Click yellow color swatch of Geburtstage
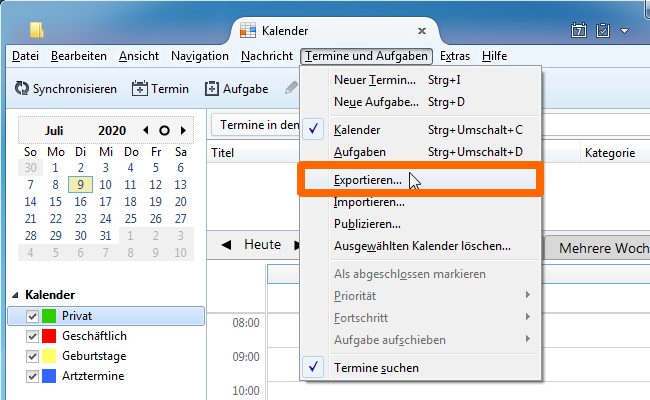 pos(49,356)
